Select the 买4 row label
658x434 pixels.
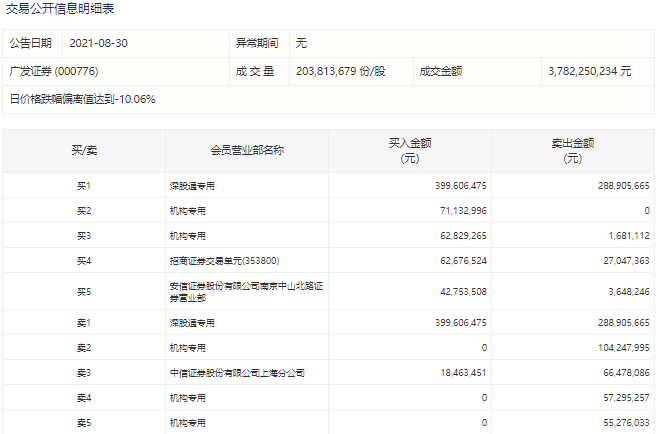[x=84, y=261]
